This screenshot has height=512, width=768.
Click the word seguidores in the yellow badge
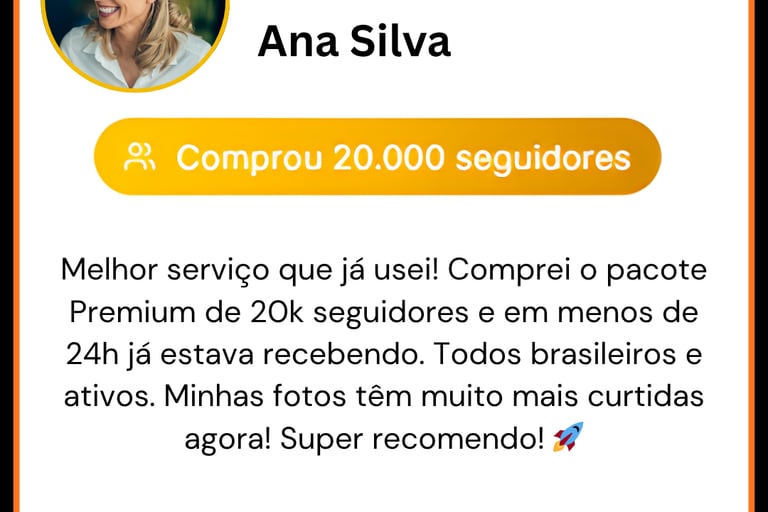[x=543, y=159]
